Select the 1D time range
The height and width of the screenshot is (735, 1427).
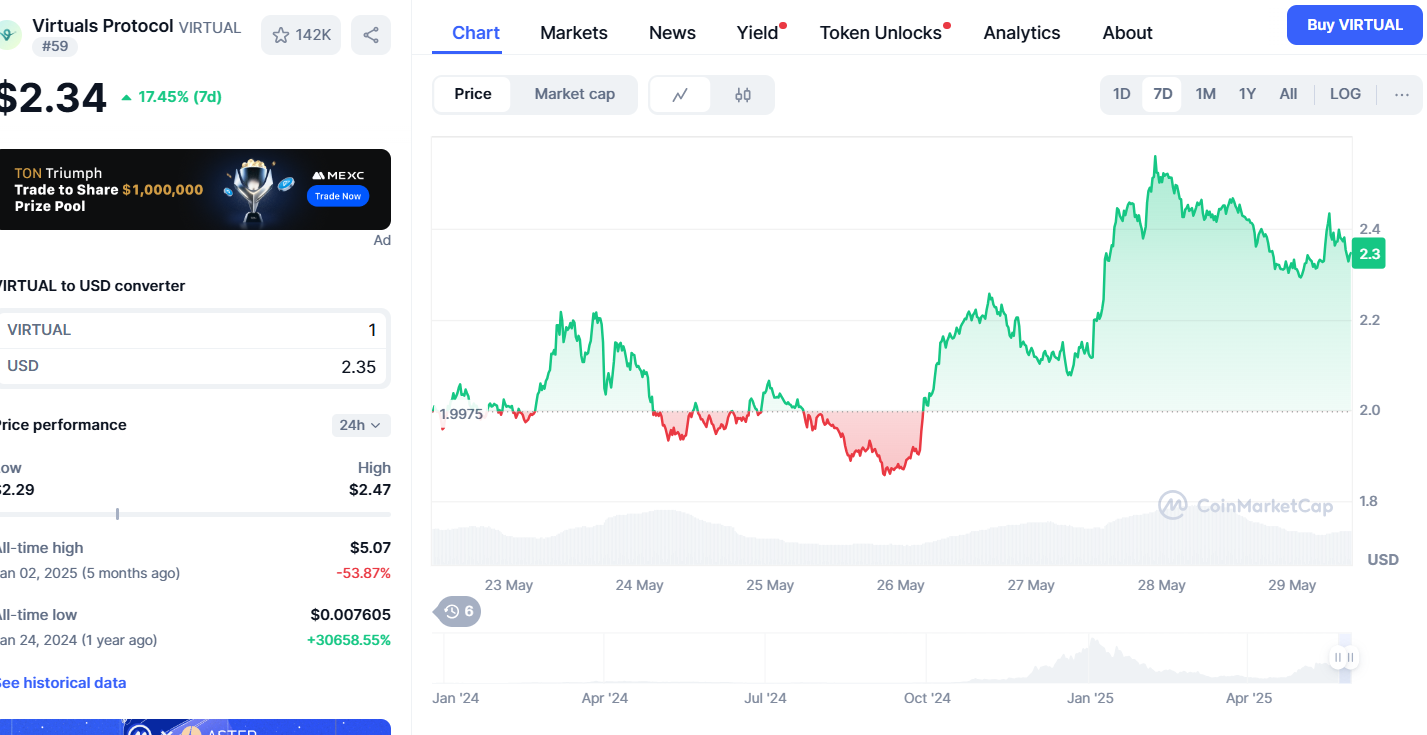coord(1121,94)
